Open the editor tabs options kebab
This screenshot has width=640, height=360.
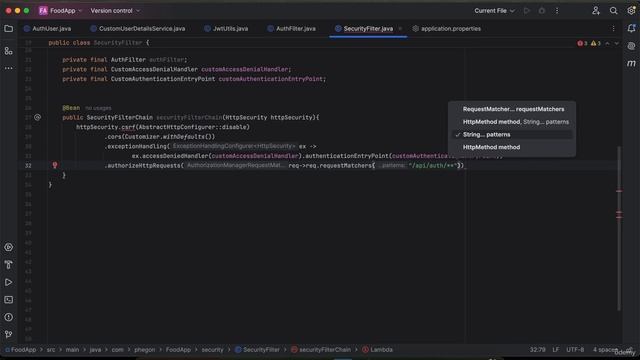613,29
